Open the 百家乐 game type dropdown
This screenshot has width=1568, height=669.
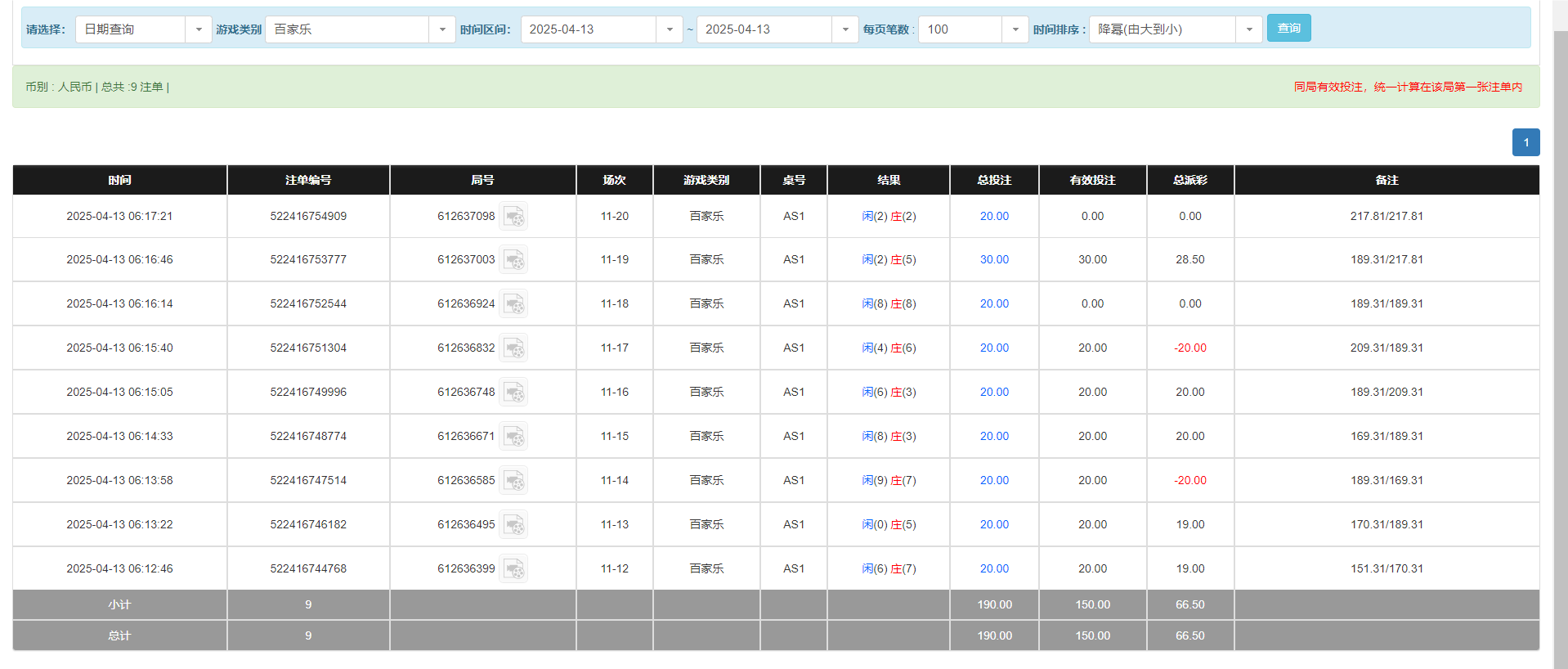pyautogui.click(x=360, y=29)
